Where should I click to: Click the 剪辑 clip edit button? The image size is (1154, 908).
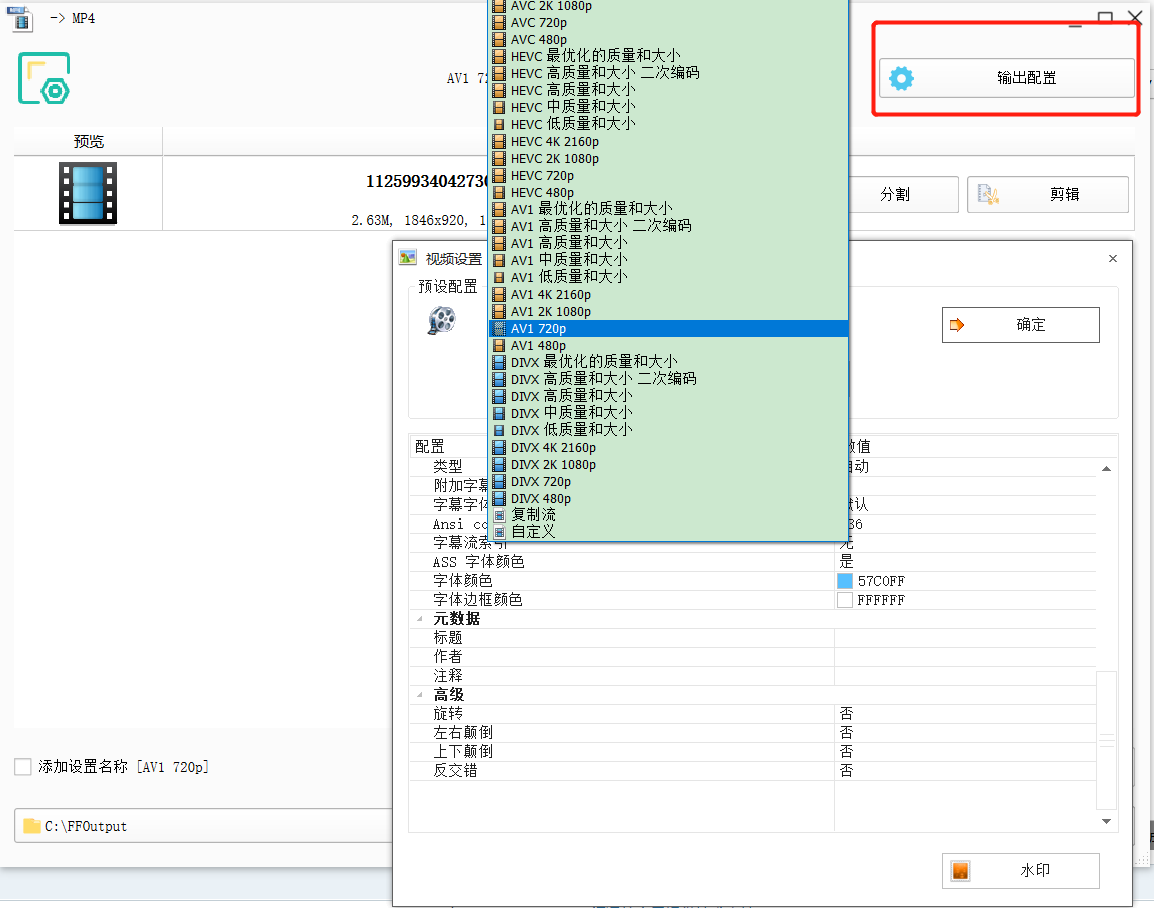tap(1048, 194)
